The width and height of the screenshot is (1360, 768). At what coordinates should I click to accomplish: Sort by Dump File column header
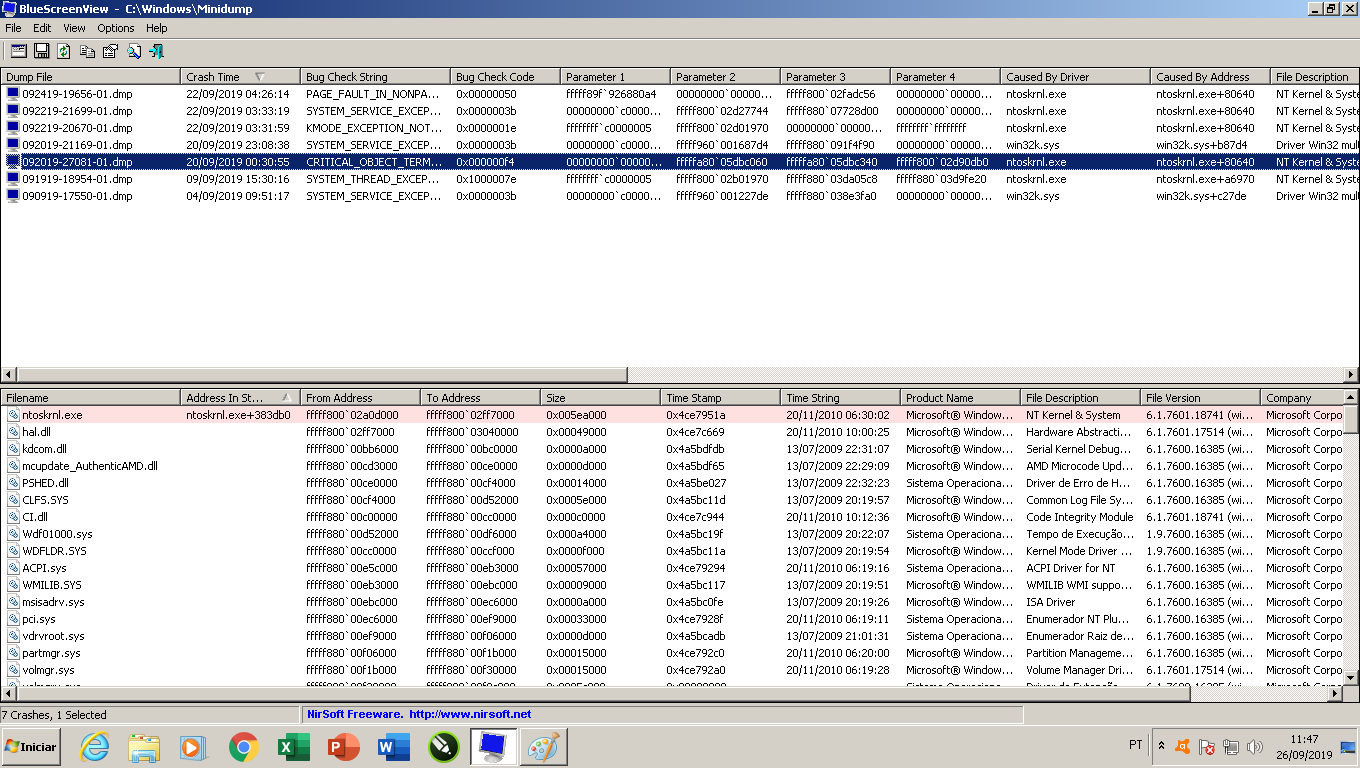click(x=90, y=76)
